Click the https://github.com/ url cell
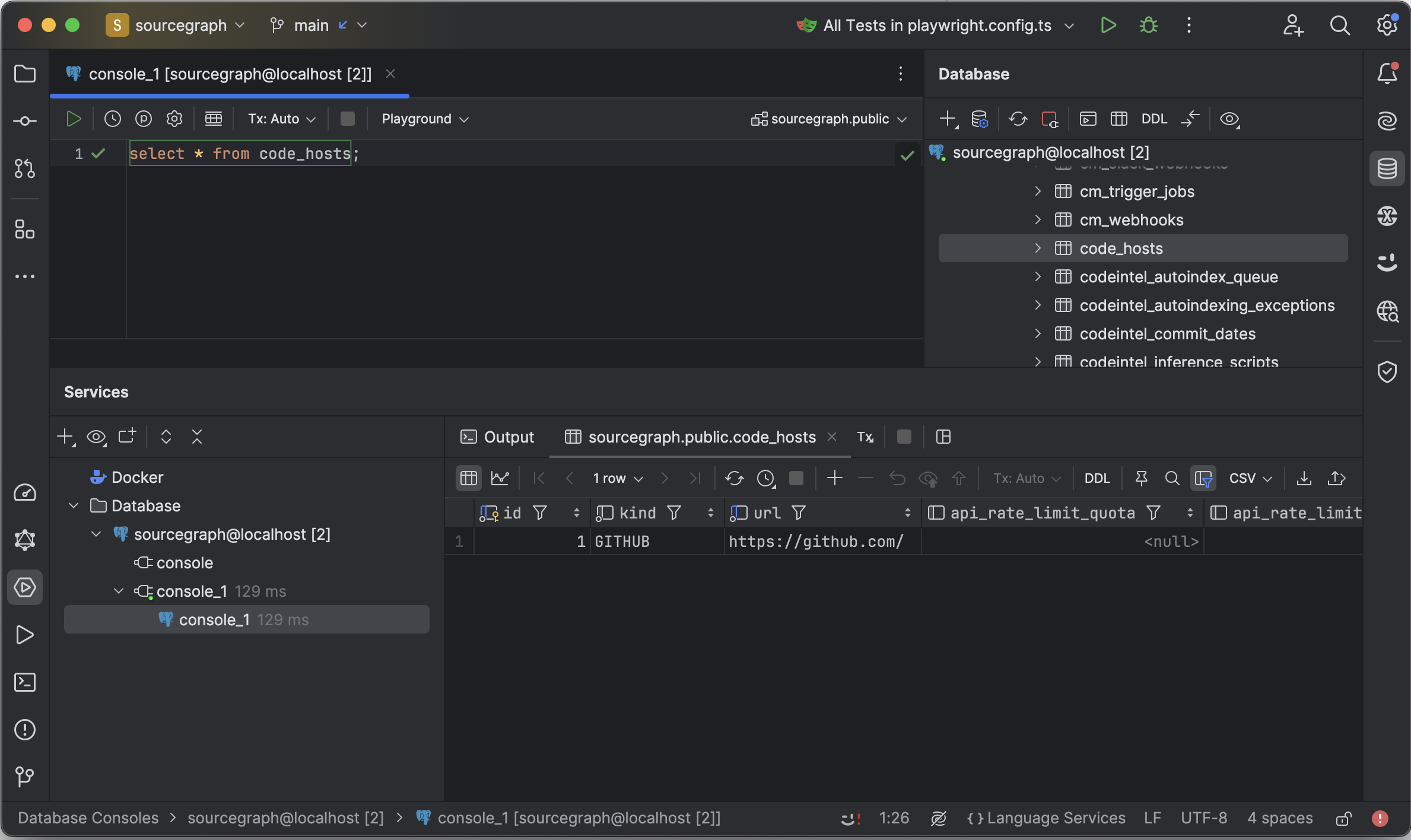This screenshot has height=840, width=1411. 816,541
